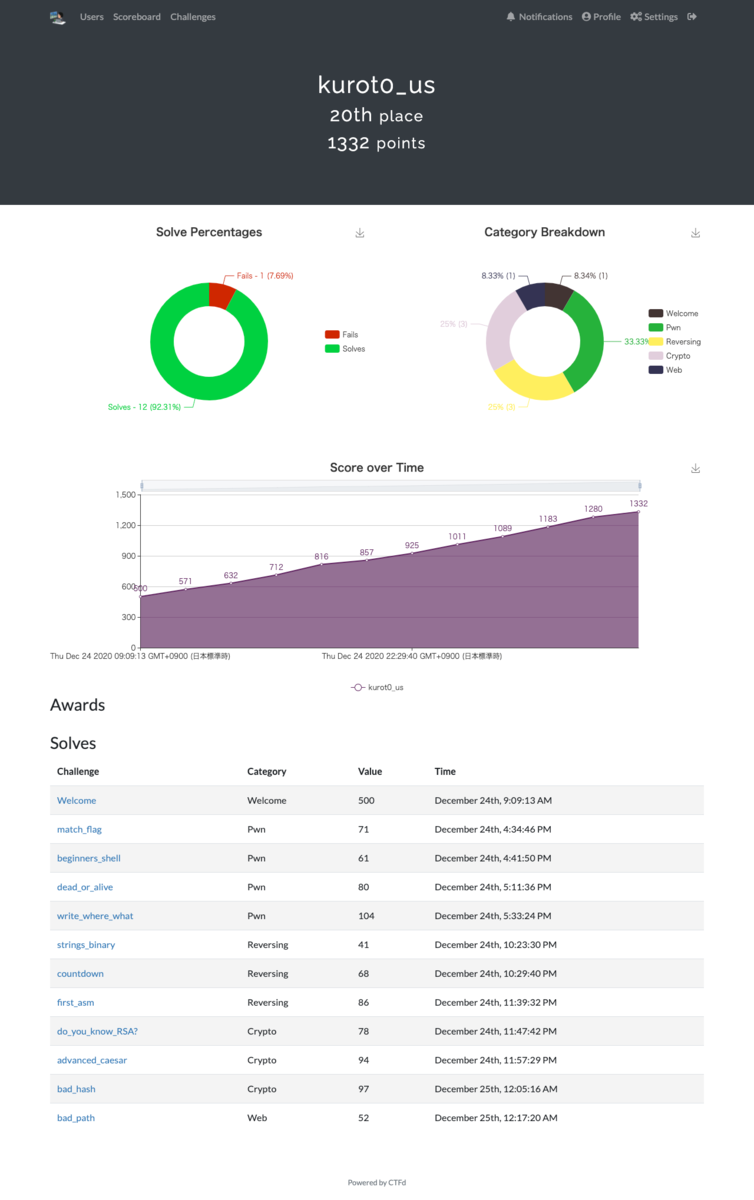
Task: Open the first_asm challenge link
Action: (x=75, y=1002)
